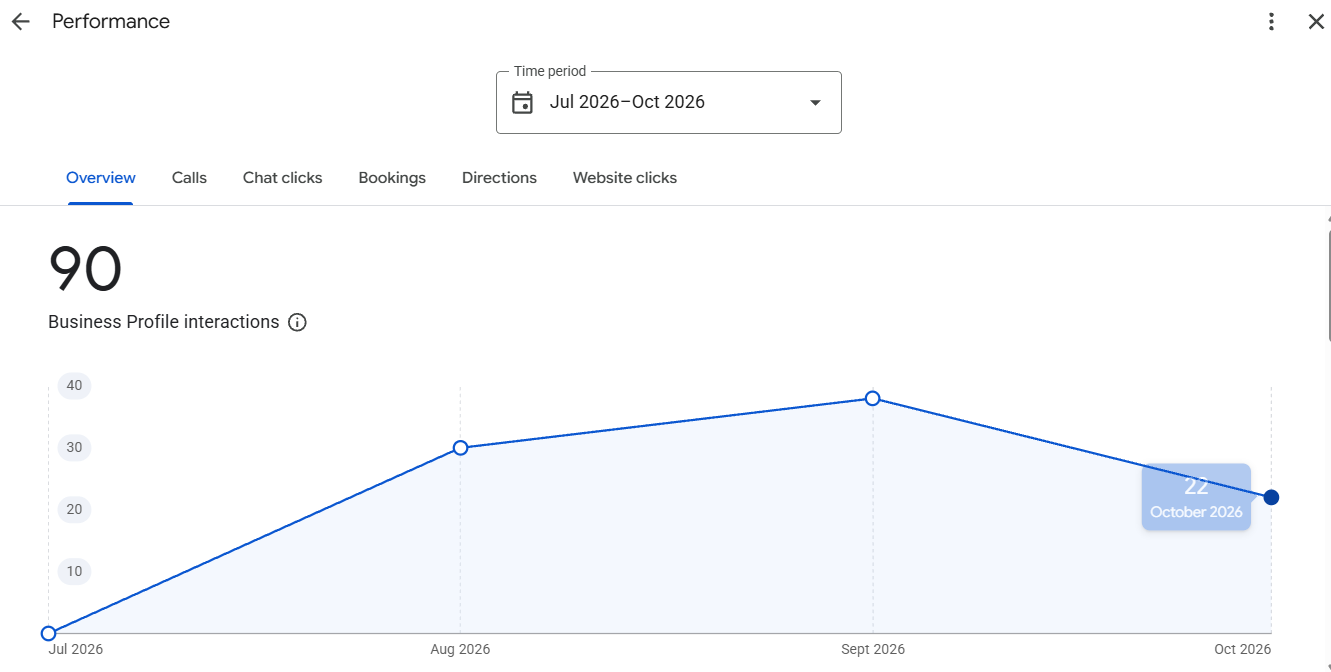Select the Overview tab

coord(101,178)
